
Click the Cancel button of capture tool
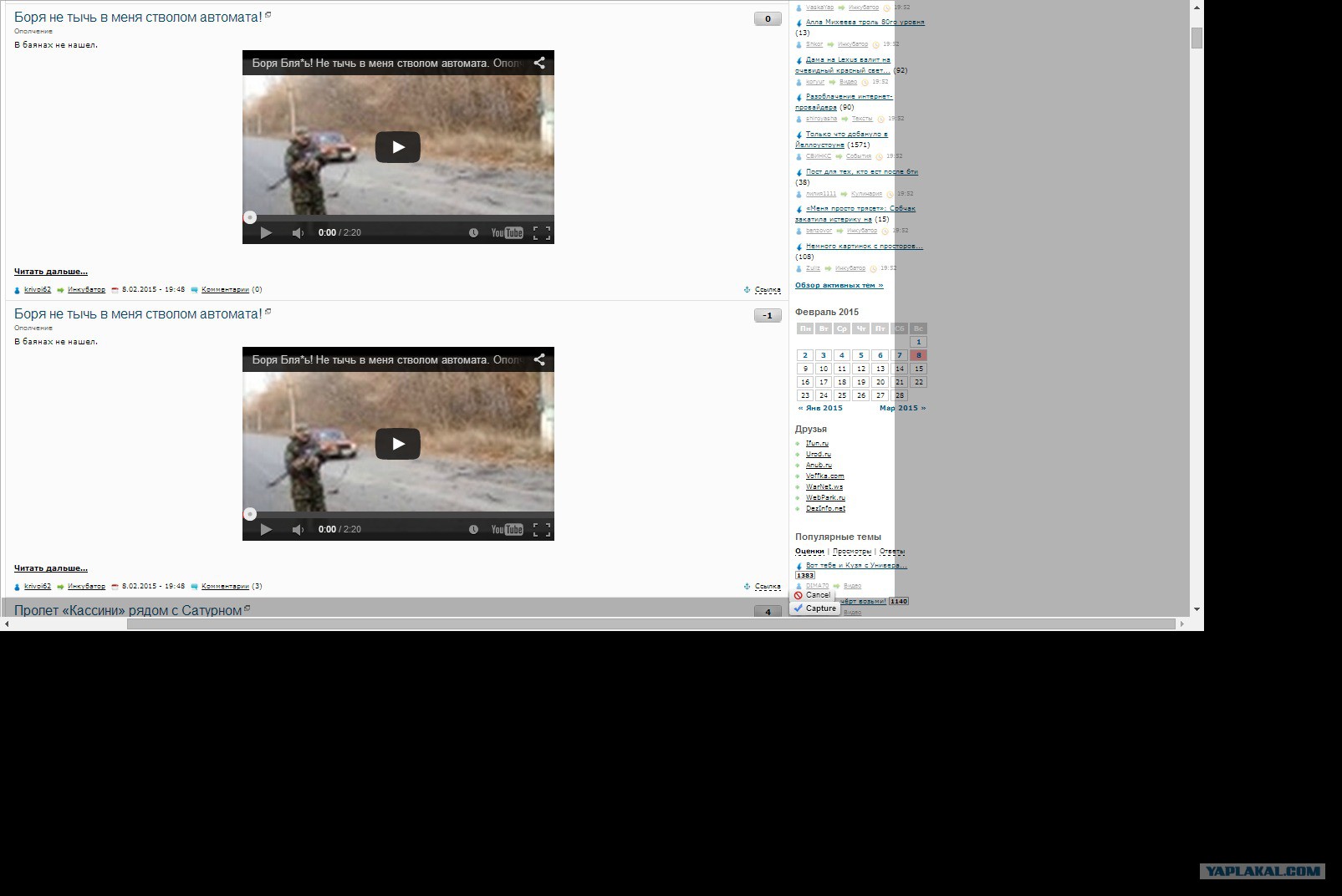(813, 595)
